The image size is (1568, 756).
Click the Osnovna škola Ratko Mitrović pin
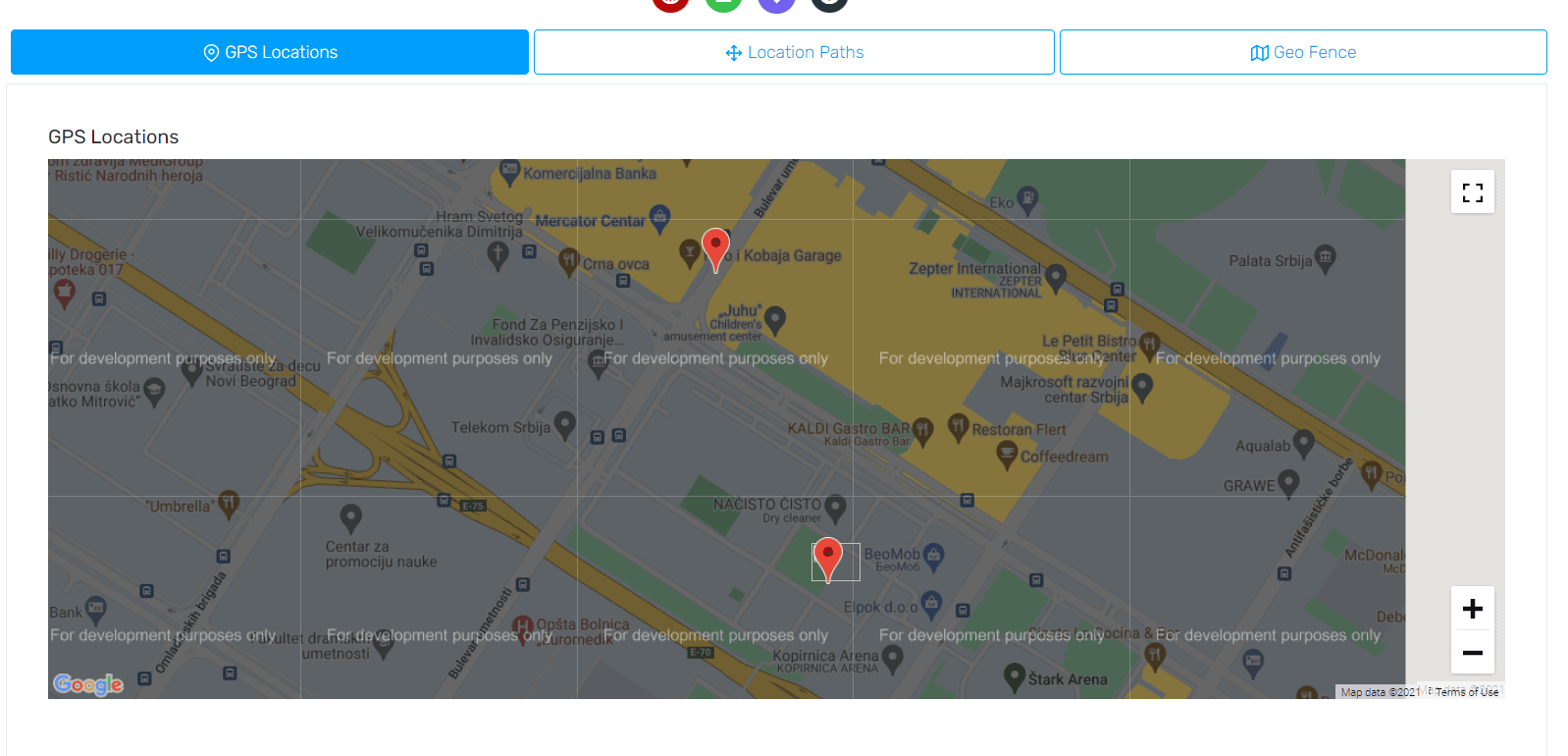pos(154,392)
